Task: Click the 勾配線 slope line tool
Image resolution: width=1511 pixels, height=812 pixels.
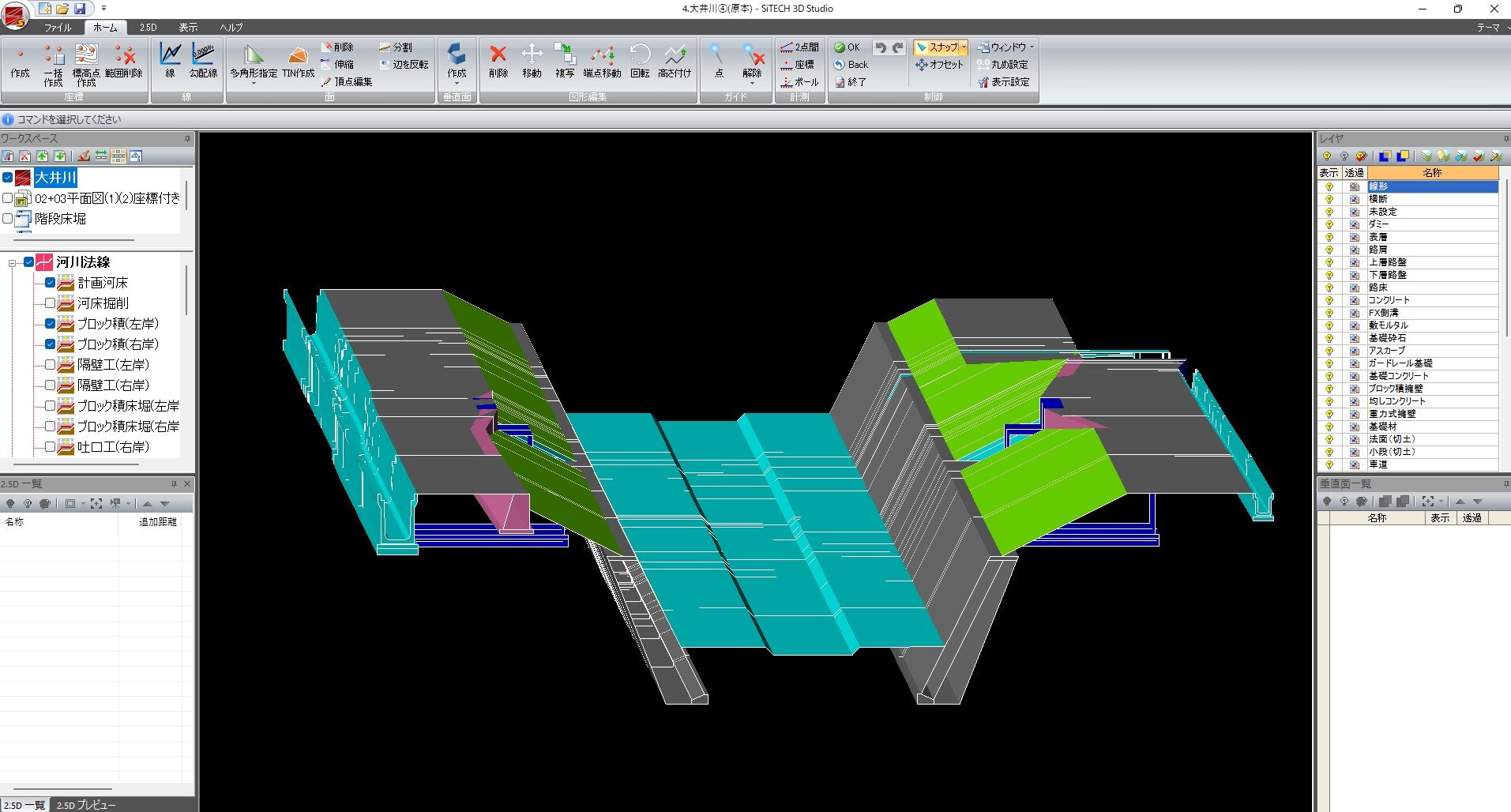Action: coord(203,61)
